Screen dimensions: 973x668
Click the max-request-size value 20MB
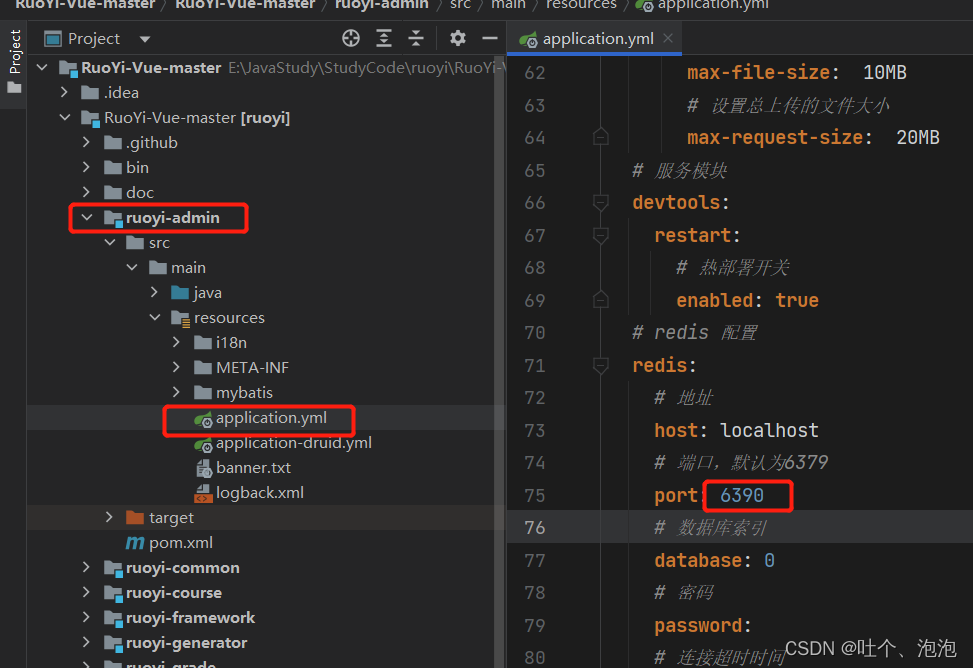918,137
